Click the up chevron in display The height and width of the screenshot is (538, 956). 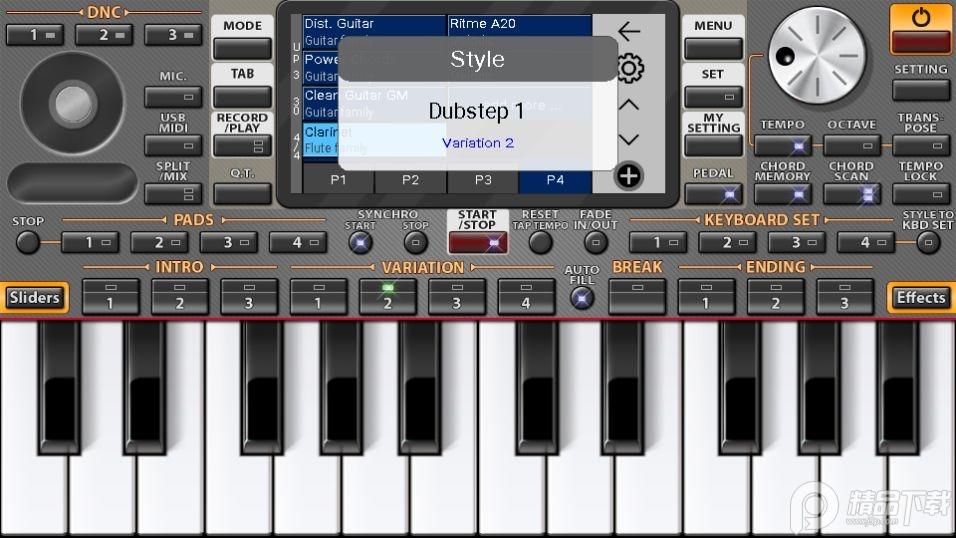click(628, 104)
